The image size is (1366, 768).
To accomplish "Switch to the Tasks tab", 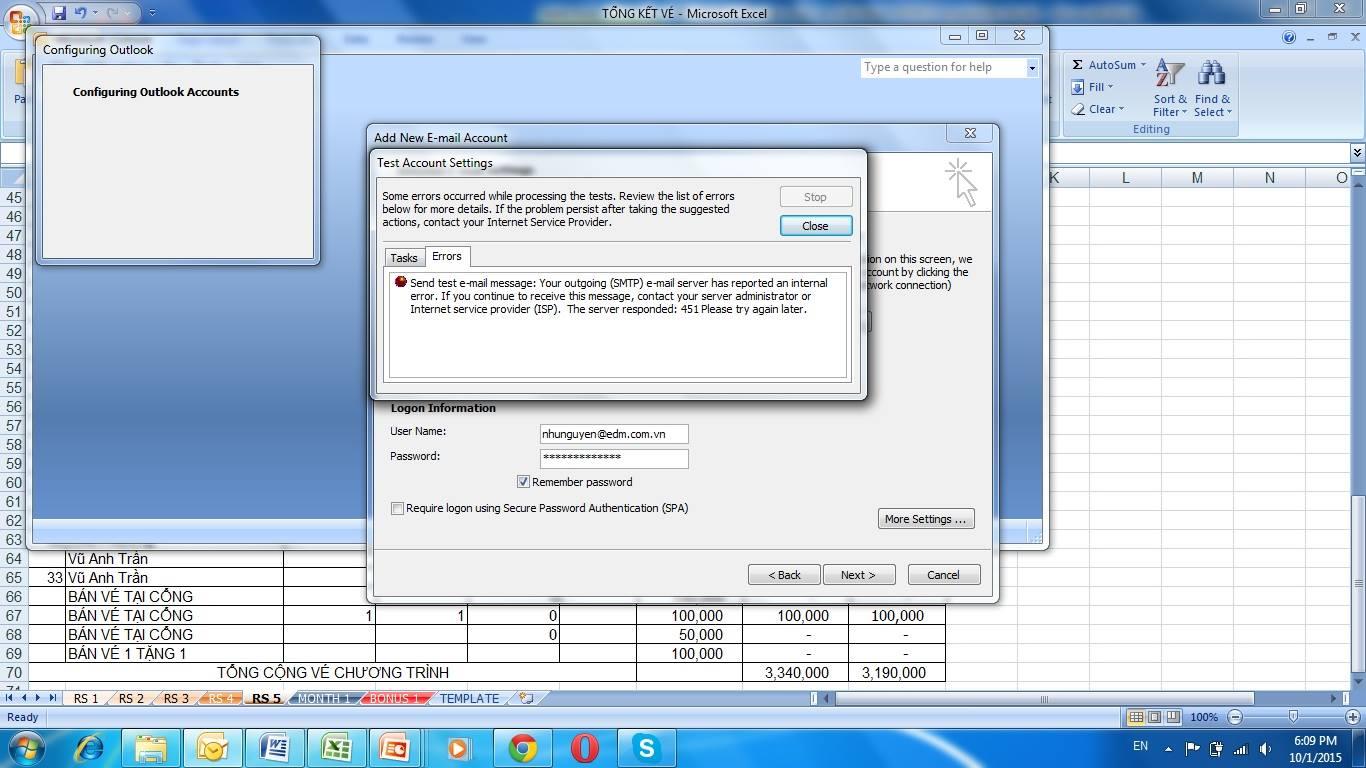I will [x=404, y=258].
